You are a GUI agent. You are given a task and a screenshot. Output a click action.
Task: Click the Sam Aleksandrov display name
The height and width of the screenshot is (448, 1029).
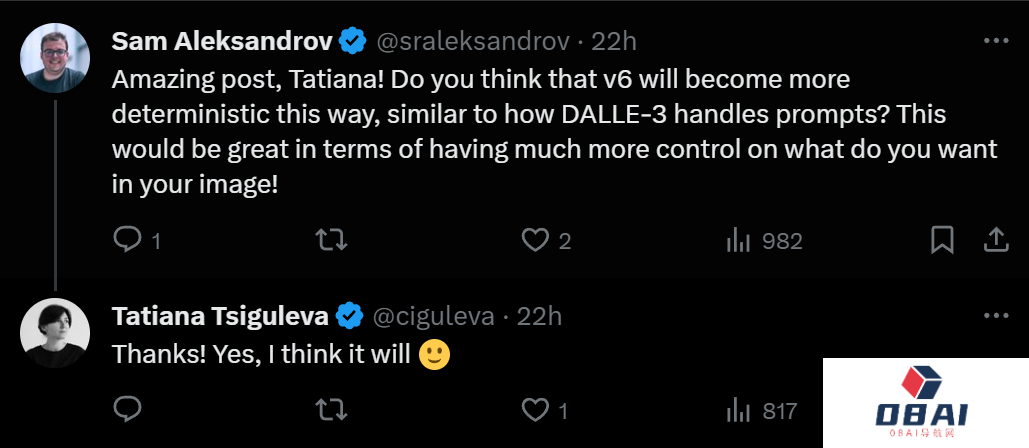(x=221, y=41)
